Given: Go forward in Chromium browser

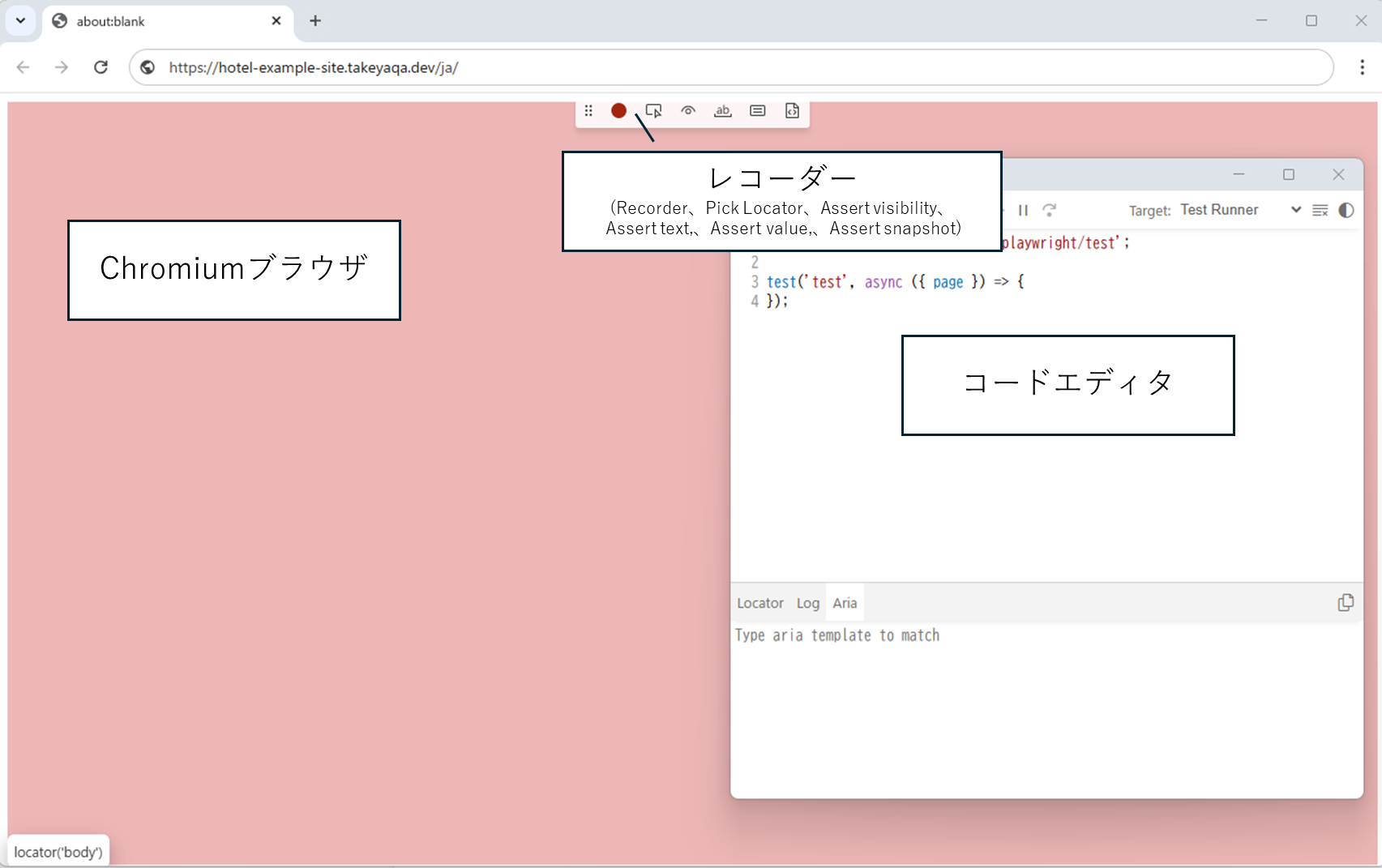Looking at the screenshot, I should point(62,67).
